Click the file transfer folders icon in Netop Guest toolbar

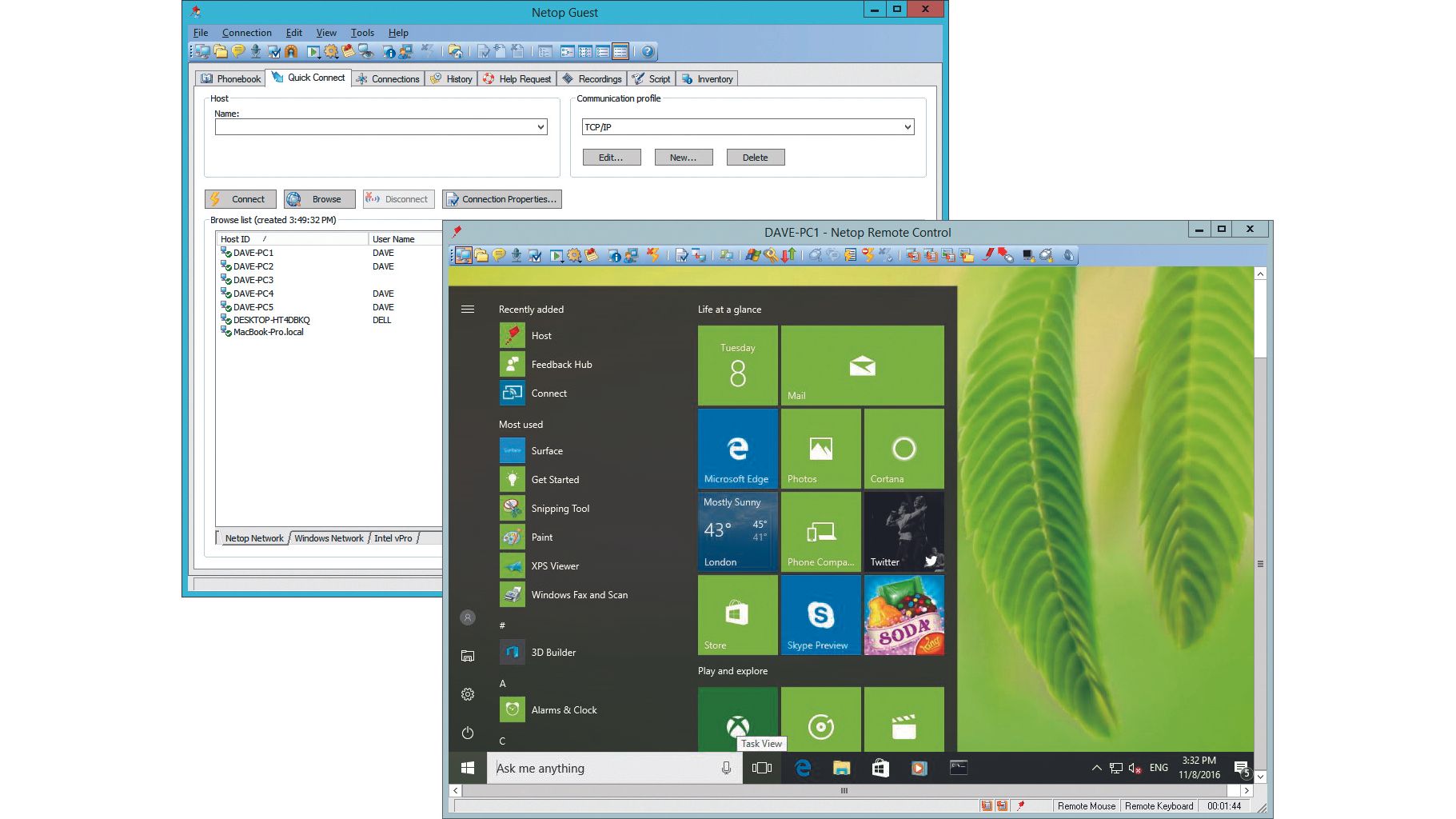coord(221,51)
